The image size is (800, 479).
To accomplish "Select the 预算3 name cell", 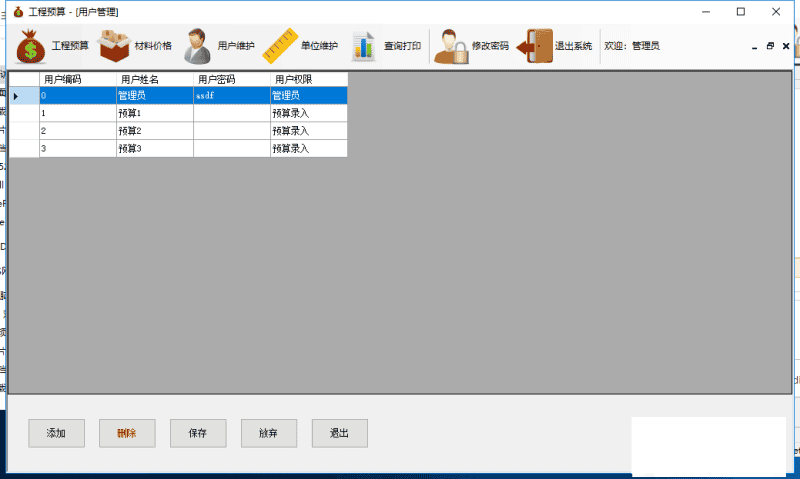I will pos(155,148).
